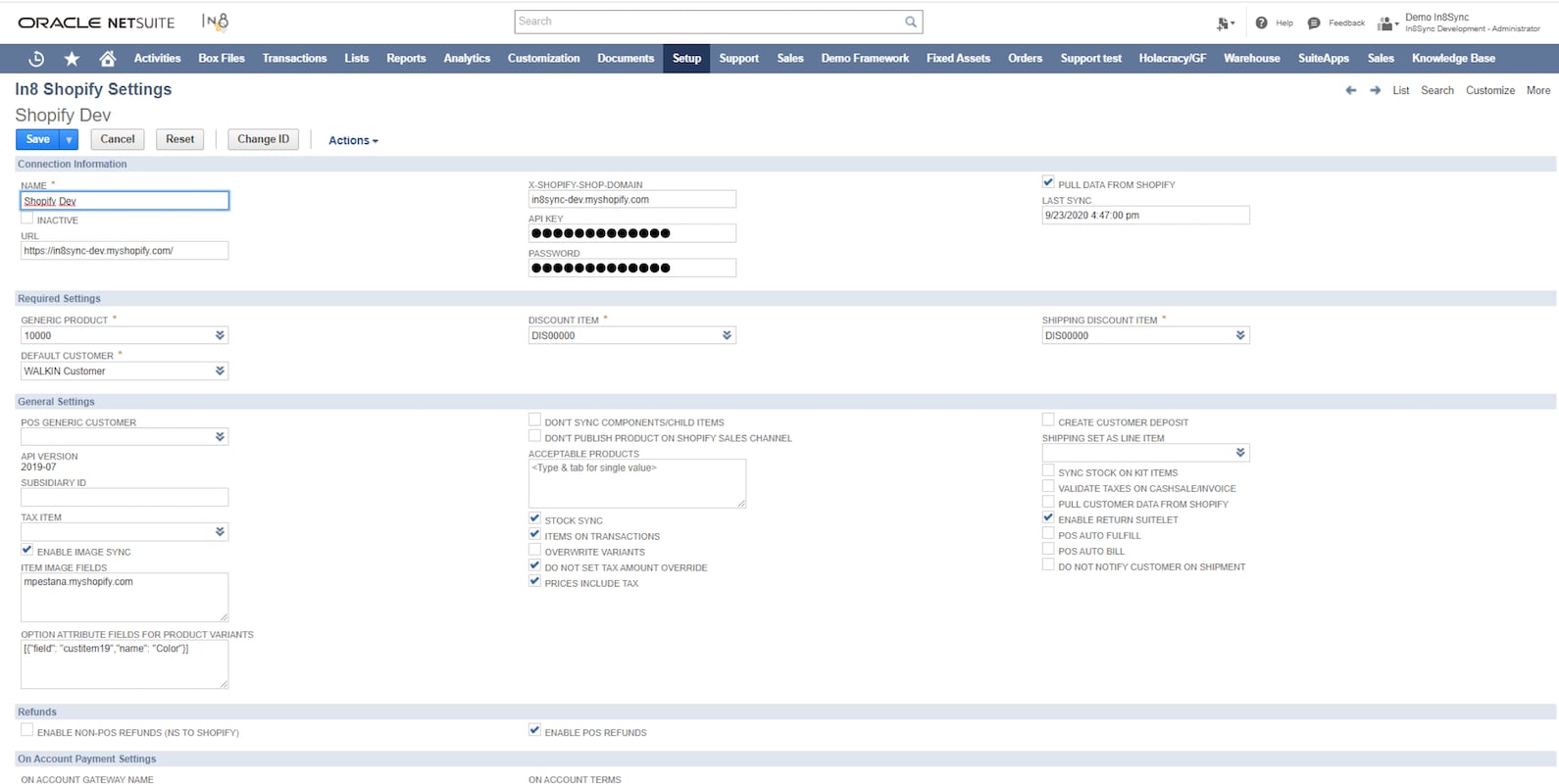1559x784 pixels.
Task: Go to Home via house icon
Action: point(108,59)
